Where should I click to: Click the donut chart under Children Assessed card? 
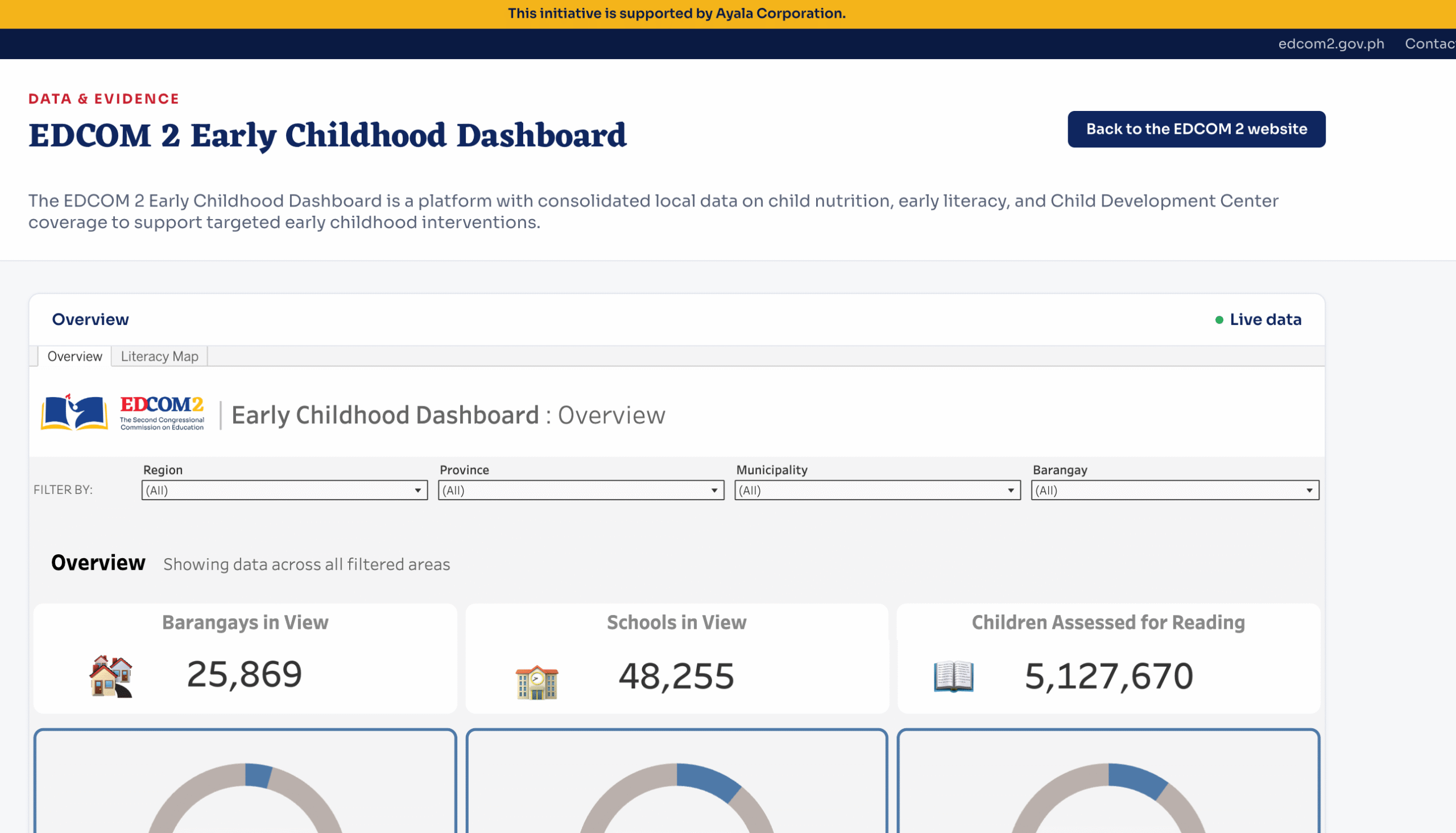pyautogui.click(x=1108, y=798)
